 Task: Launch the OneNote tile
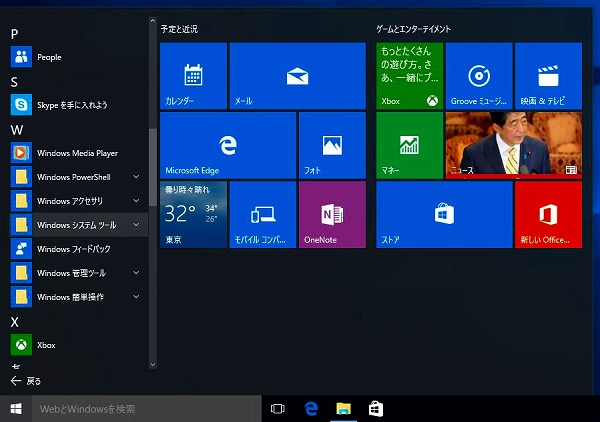tap(332, 215)
